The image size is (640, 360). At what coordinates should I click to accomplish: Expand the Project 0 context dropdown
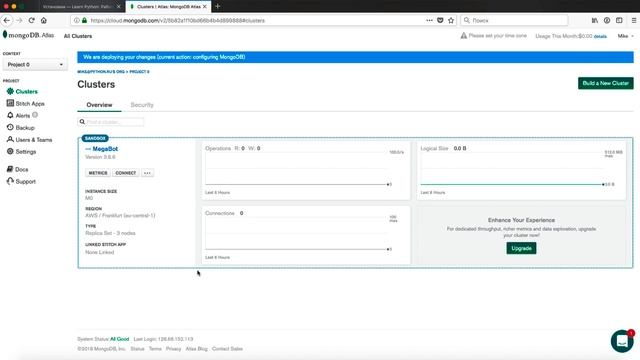(34, 64)
